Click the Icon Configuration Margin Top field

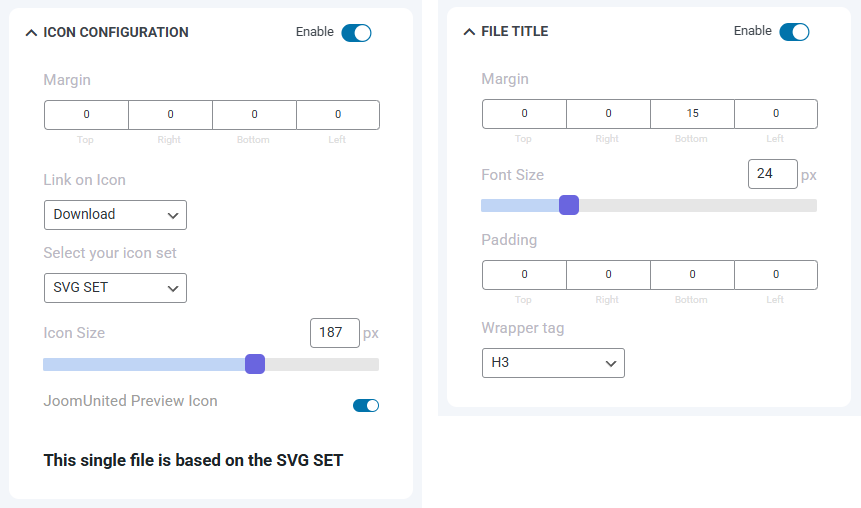(86, 115)
